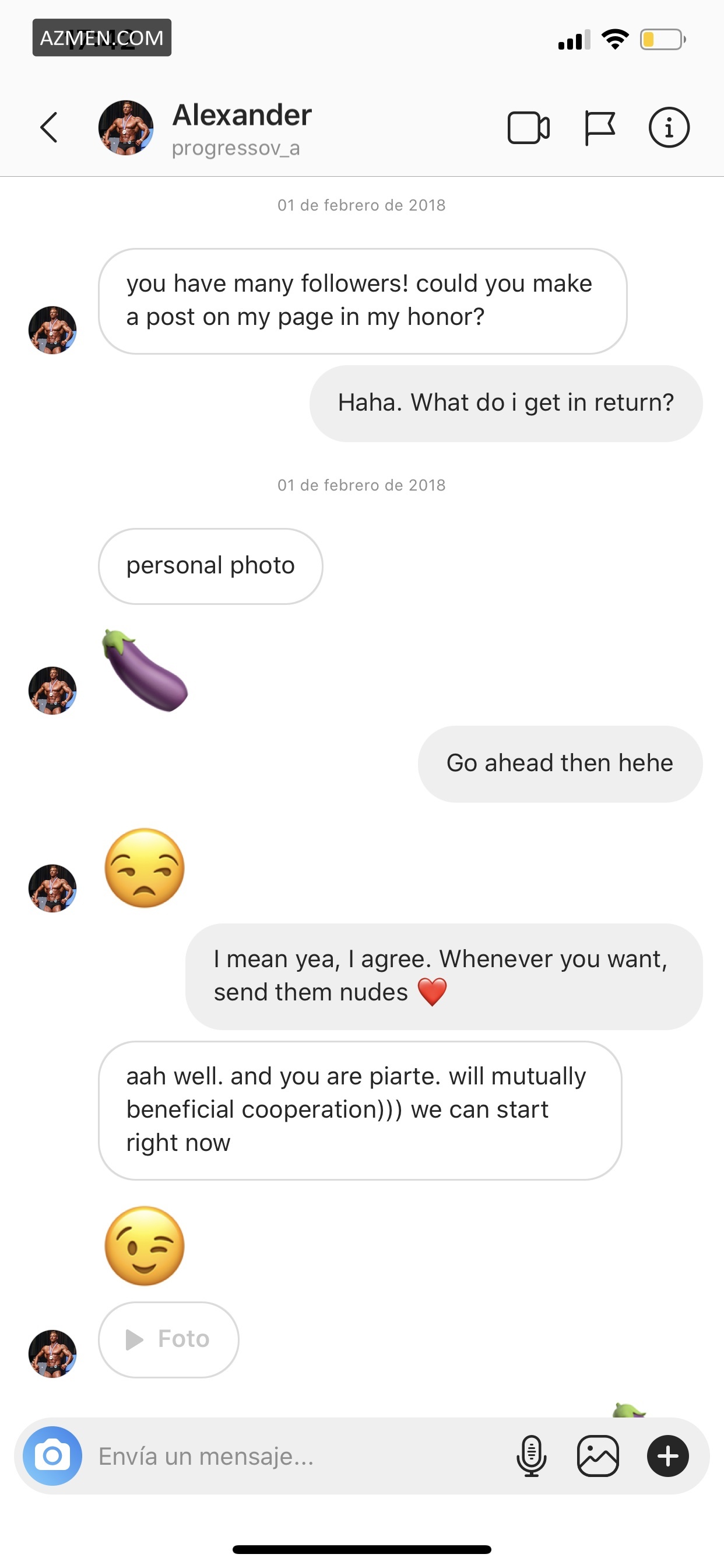Tap the Alexander name in header
Screen dimensions: 724x1568
pyautogui.click(x=241, y=115)
